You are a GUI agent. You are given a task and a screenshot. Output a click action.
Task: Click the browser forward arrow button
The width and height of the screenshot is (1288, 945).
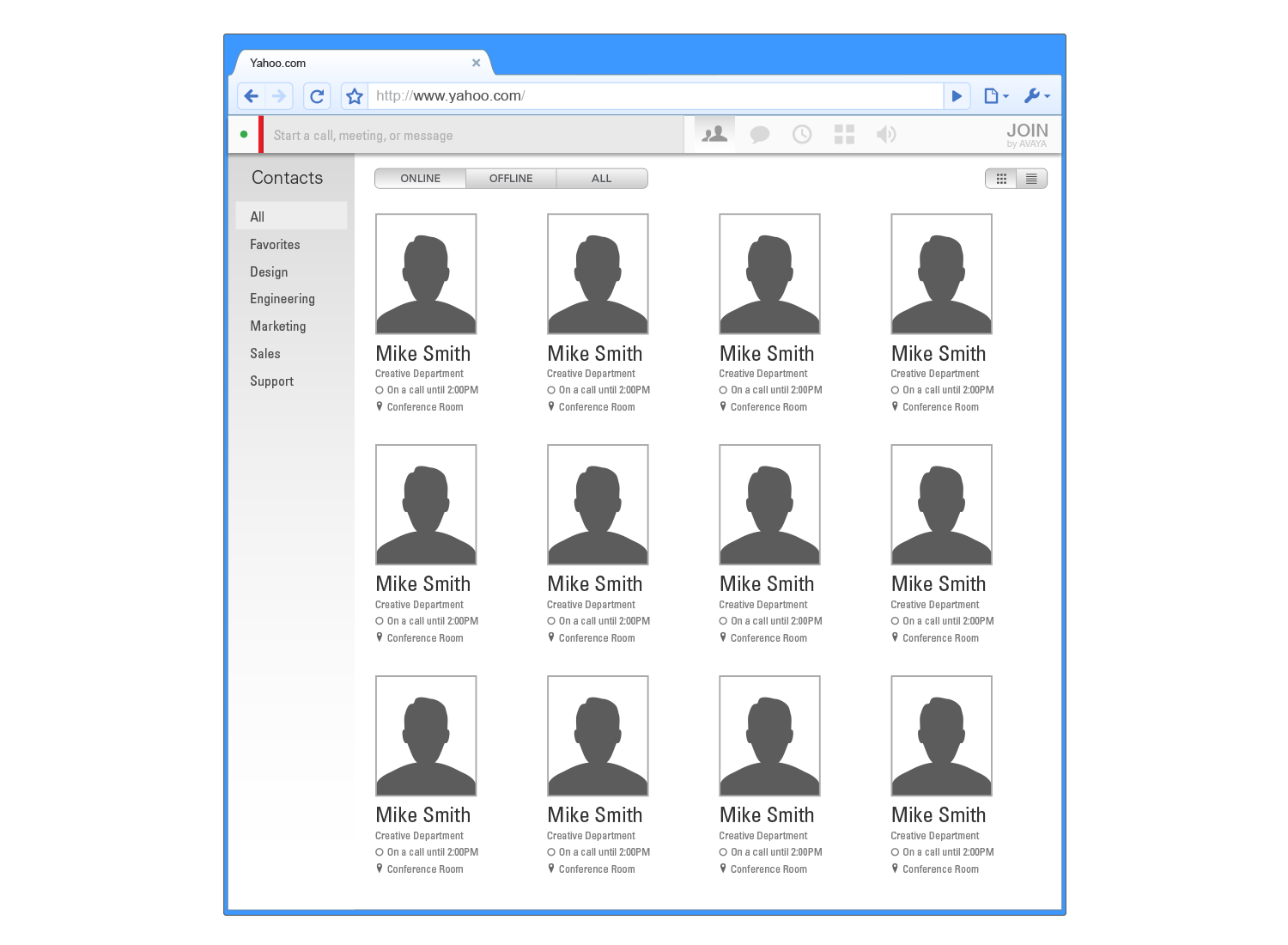(279, 96)
